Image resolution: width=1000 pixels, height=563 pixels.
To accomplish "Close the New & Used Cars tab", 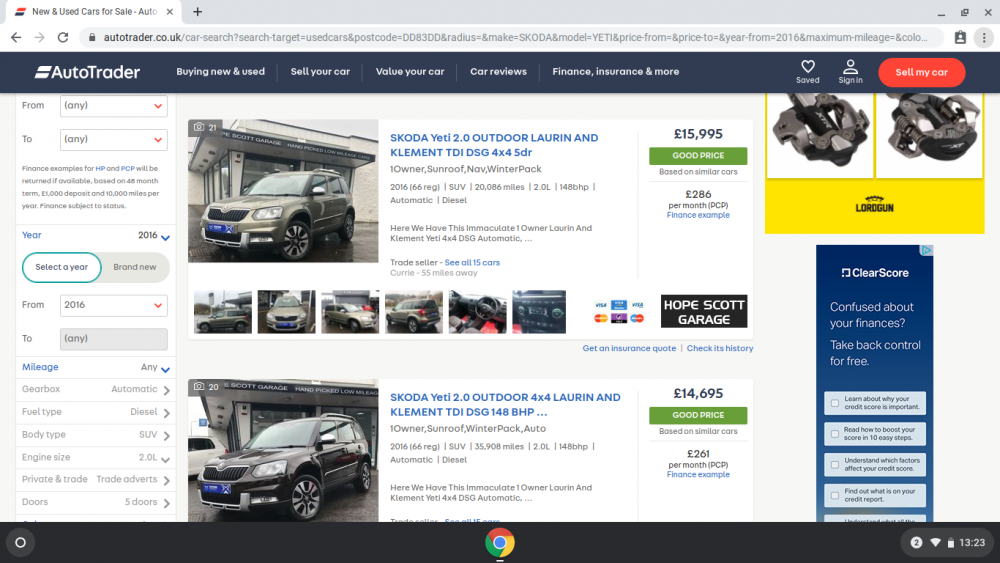I will pyautogui.click(x=170, y=11).
